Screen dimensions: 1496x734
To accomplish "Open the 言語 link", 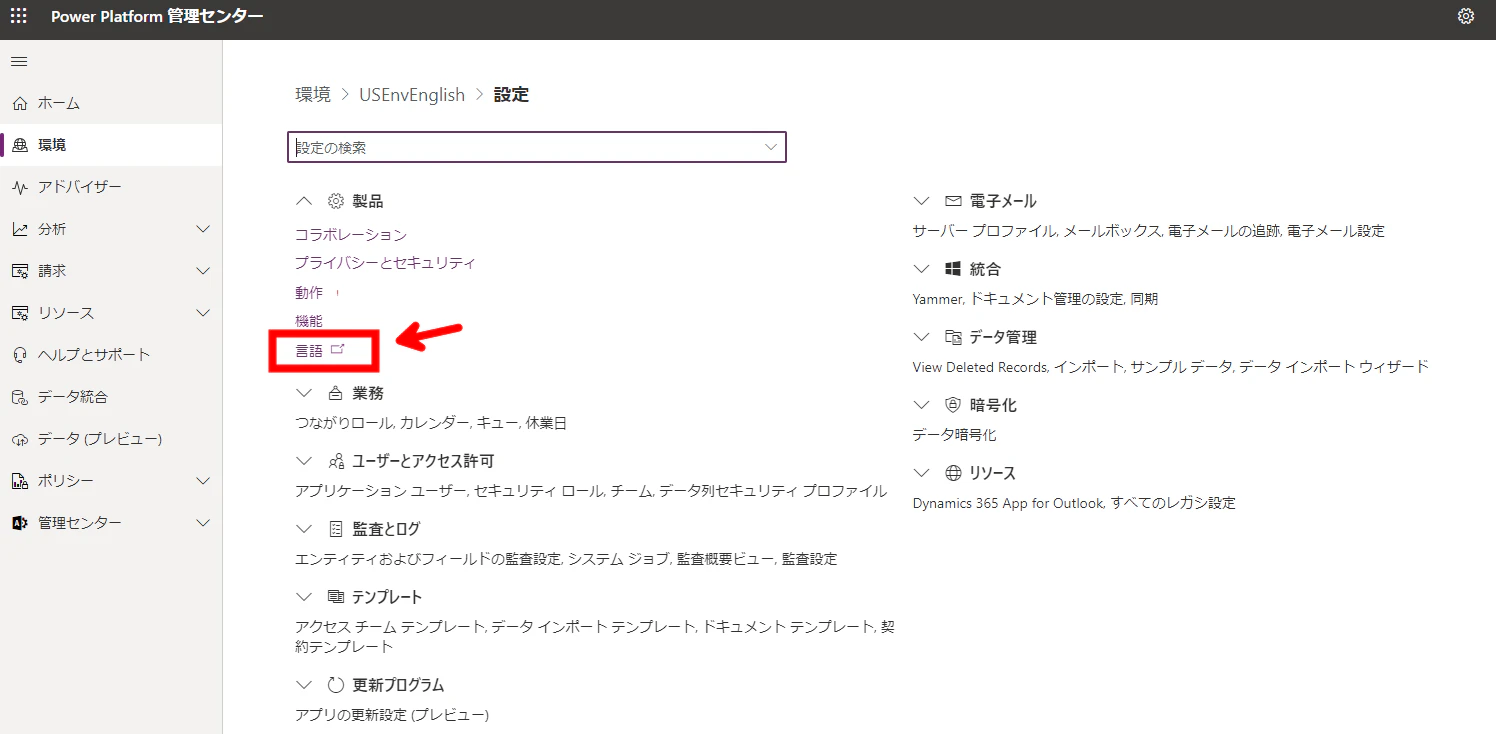I will 309,350.
